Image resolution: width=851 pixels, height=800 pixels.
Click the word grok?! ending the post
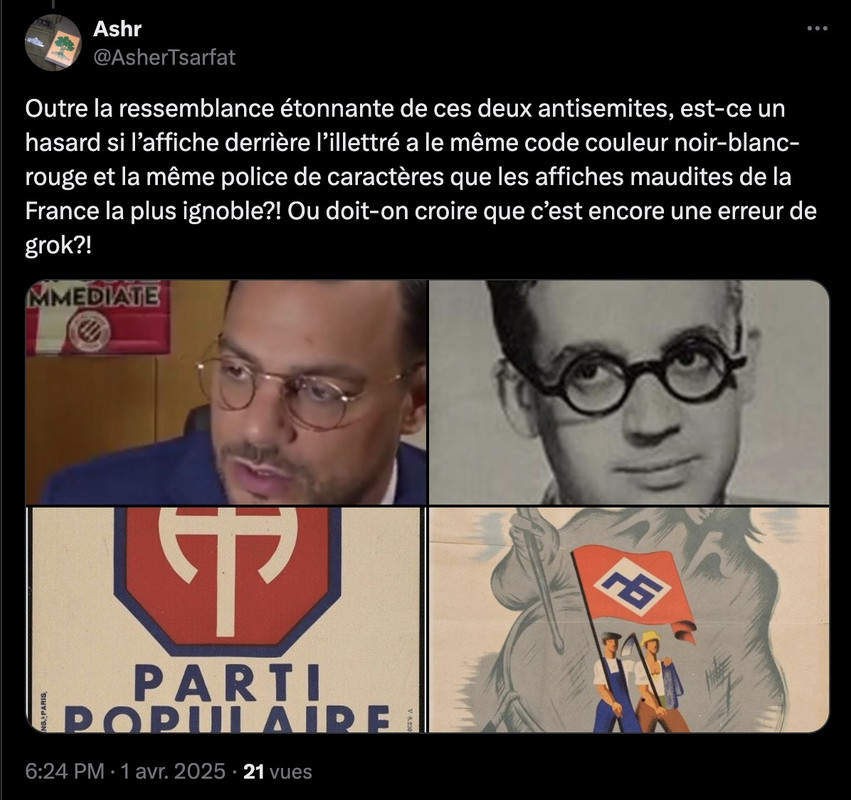coord(58,246)
